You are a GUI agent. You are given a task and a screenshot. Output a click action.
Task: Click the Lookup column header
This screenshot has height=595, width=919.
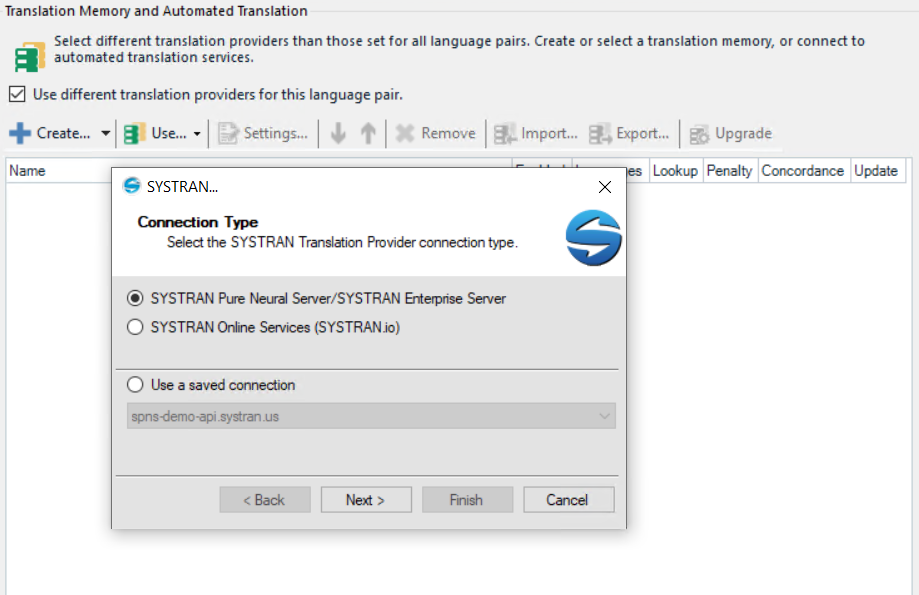675,171
